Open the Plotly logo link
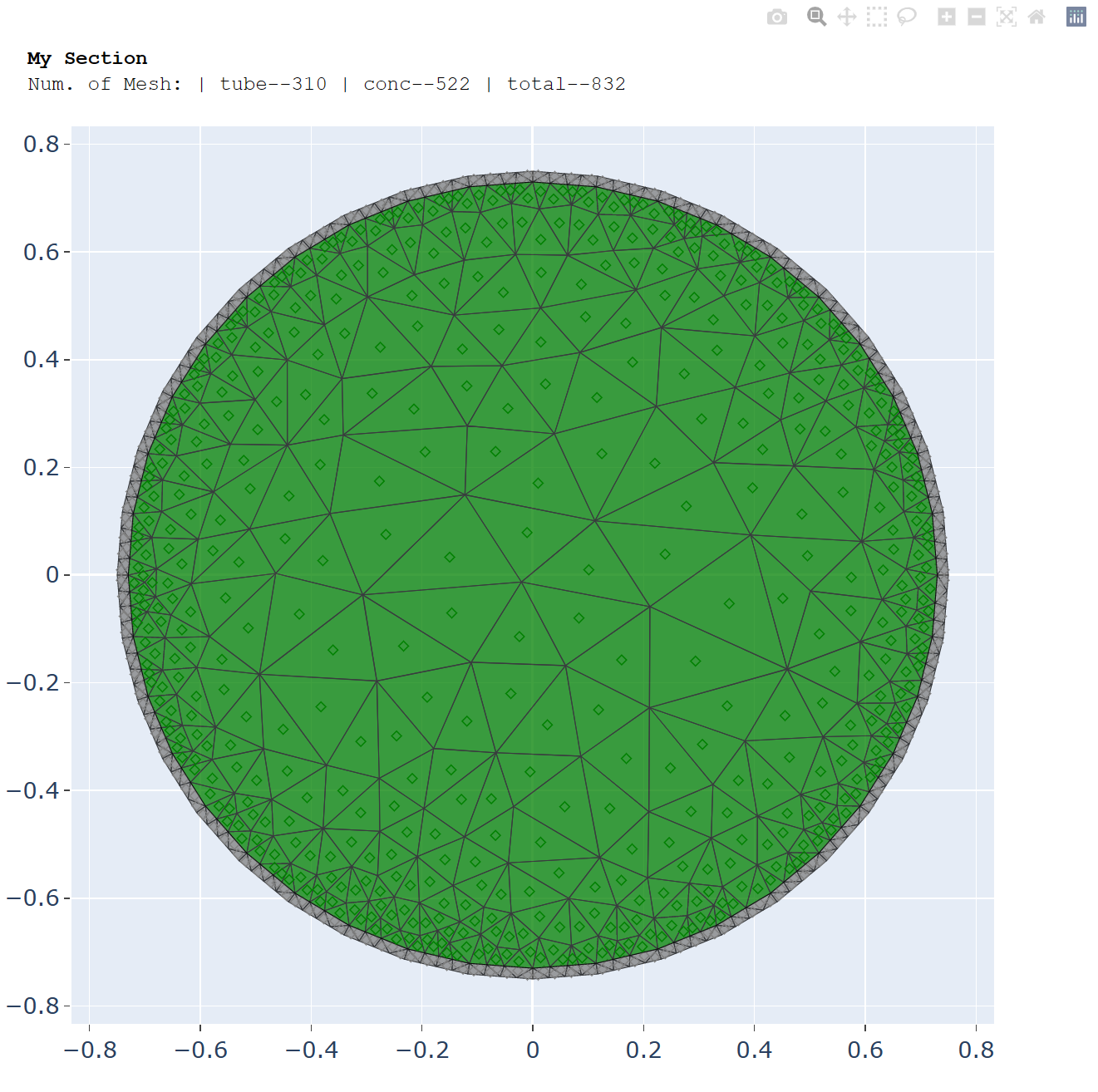This screenshot has width=1098, height=1092. click(x=1076, y=17)
